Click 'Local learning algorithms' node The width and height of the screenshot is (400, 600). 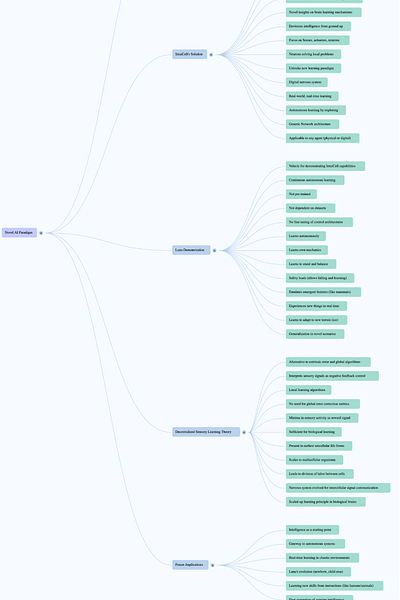tap(309, 390)
